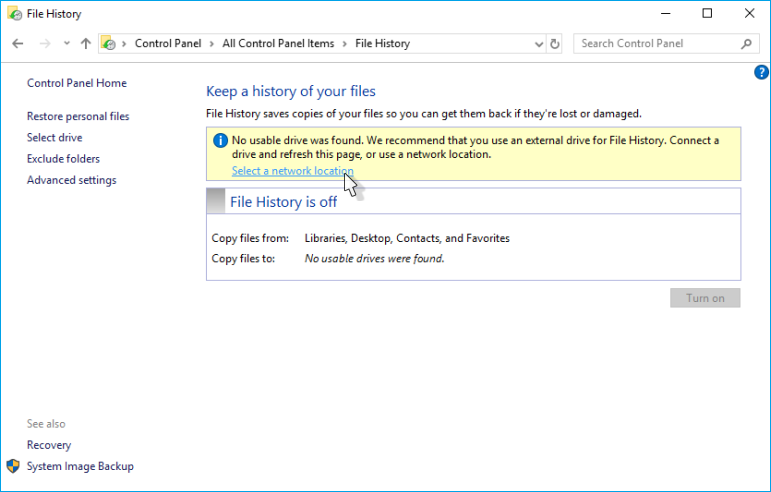Click the Search Control Panel field

tap(655, 44)
